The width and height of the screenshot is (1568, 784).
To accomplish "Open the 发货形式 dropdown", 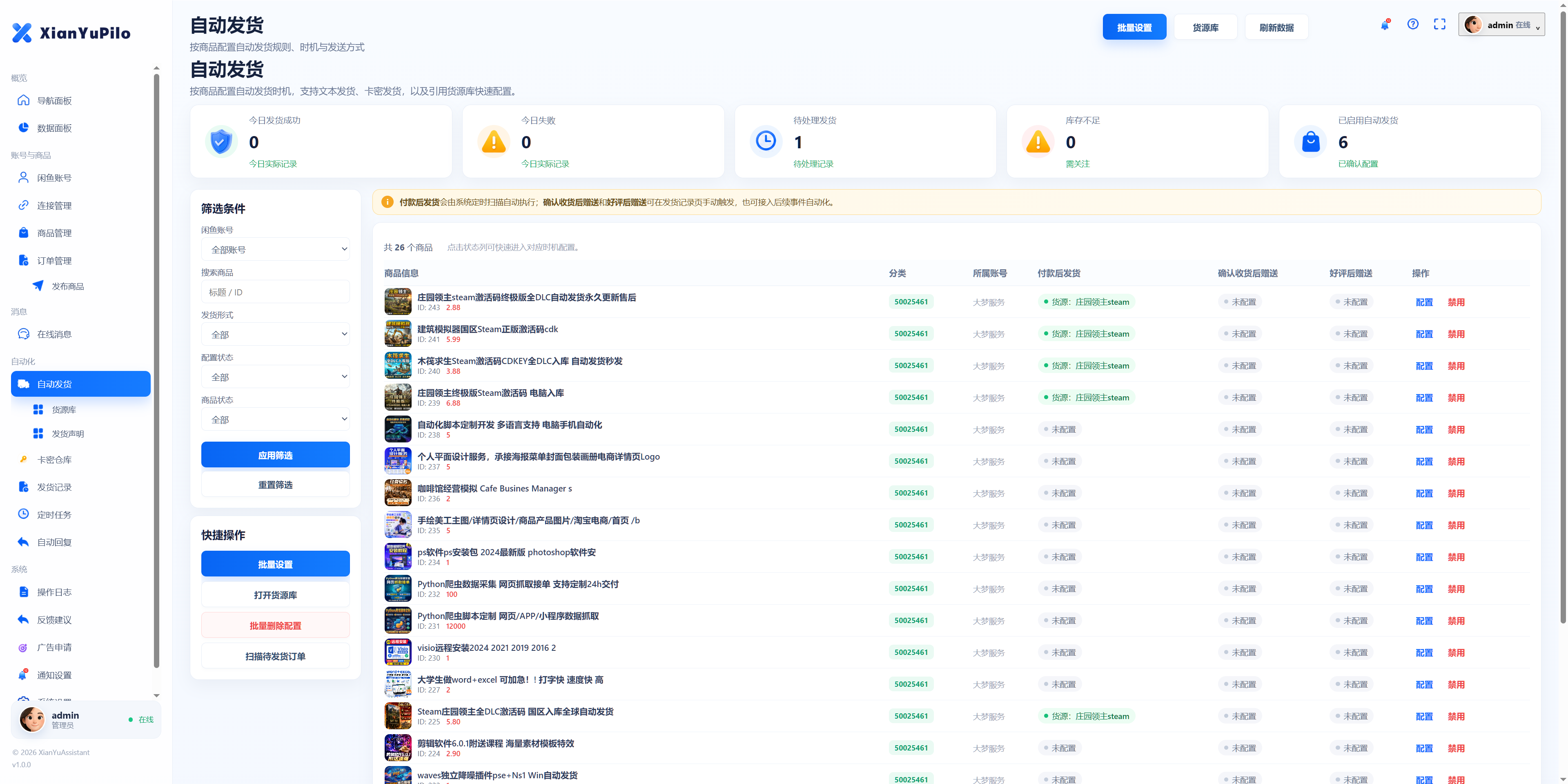I will [x=275, y=335].
